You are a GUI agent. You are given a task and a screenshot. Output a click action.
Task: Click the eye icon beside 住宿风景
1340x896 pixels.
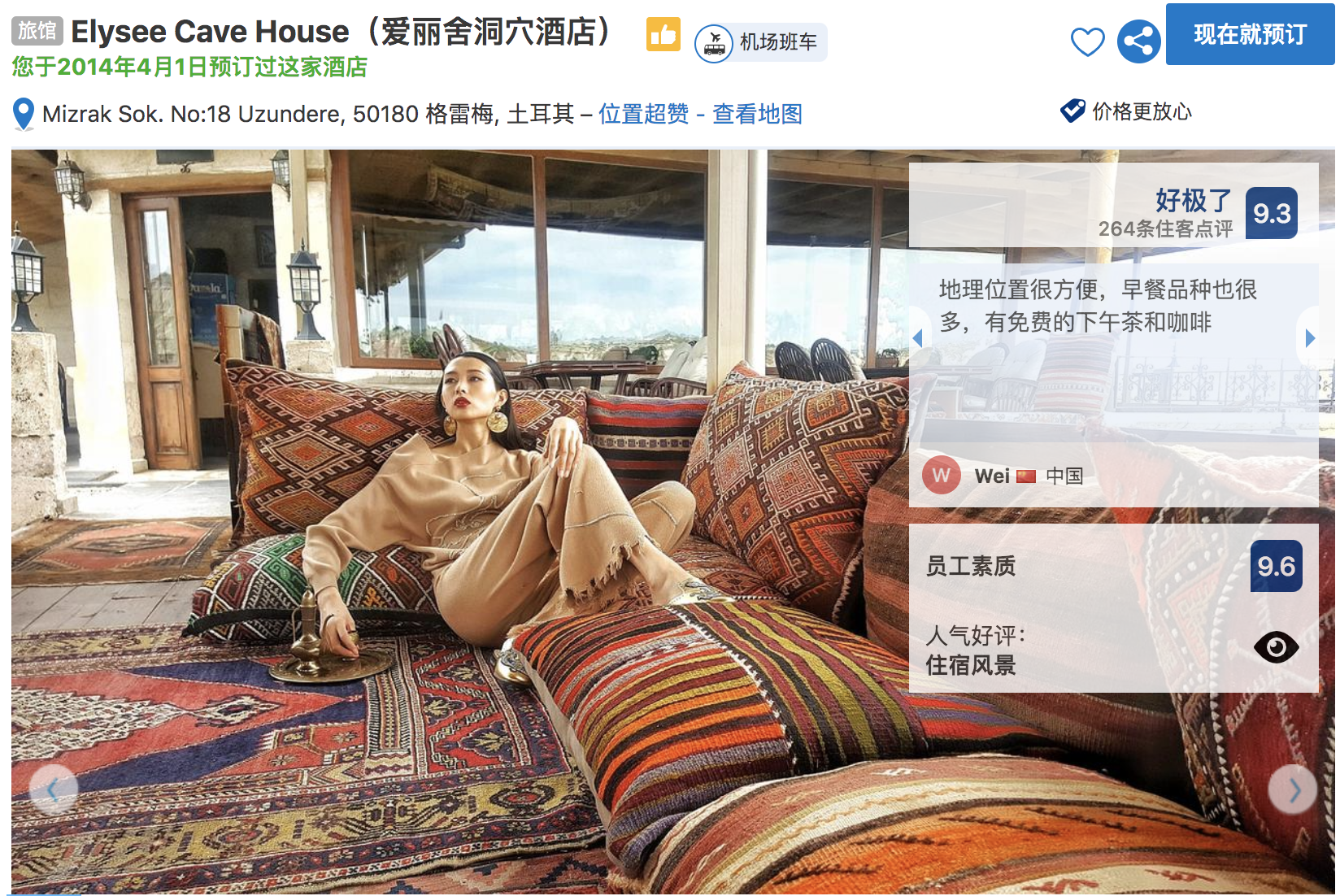(x=1276, y=647)
